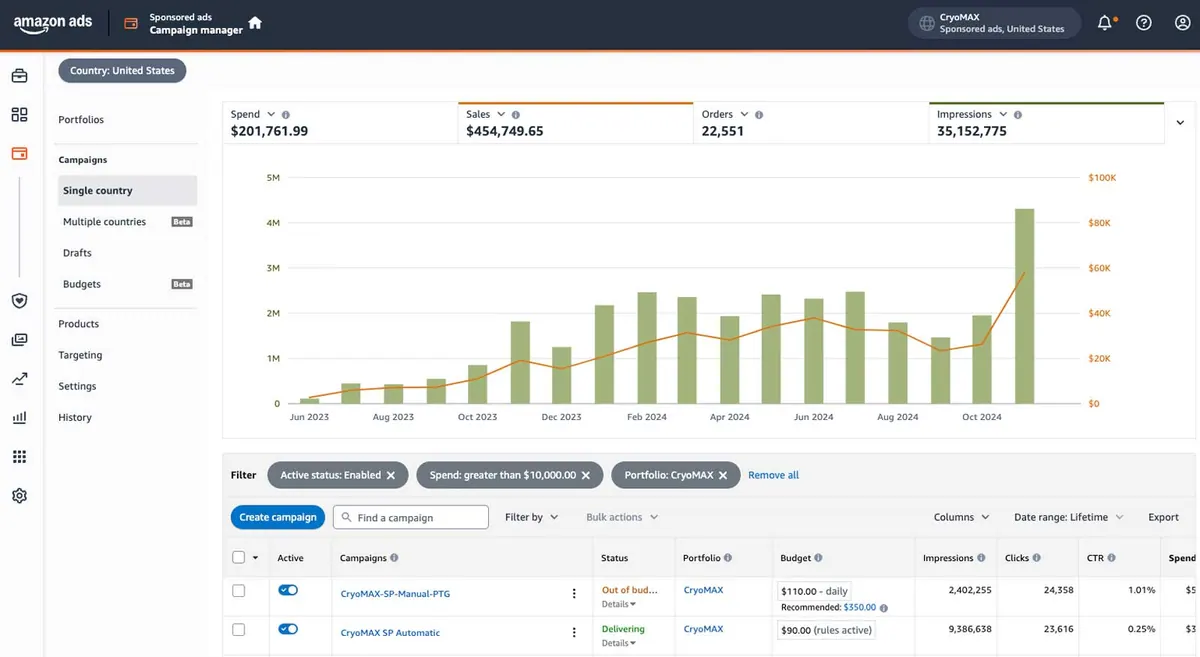The height and width of the screenshot is (657, 1200).
Task: Open Portfolios in the left navigation
Action: (81, 120)
